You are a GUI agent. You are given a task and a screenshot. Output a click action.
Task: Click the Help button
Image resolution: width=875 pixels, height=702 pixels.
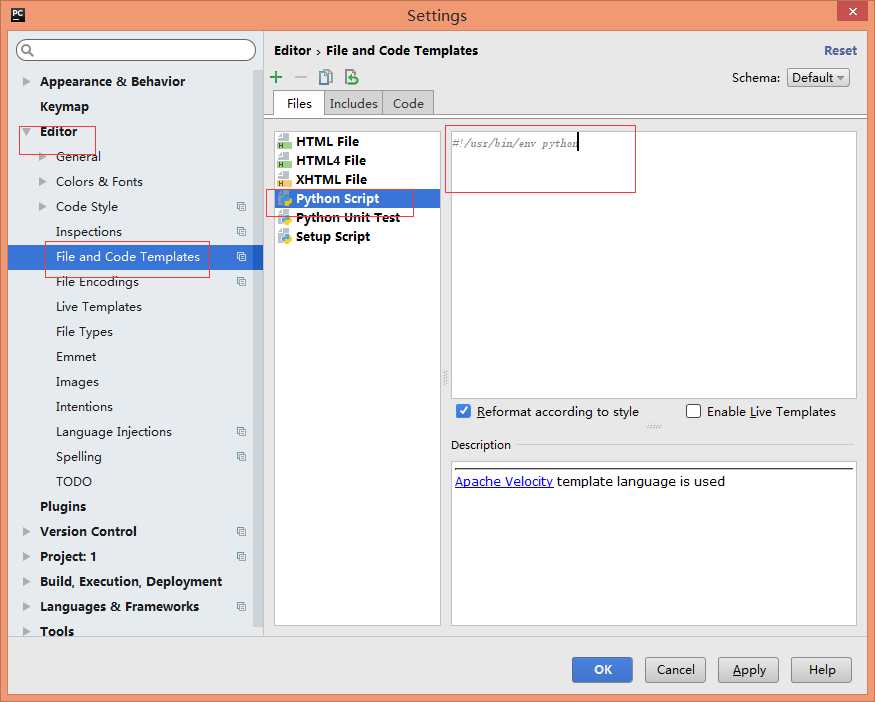coord(821,670)
